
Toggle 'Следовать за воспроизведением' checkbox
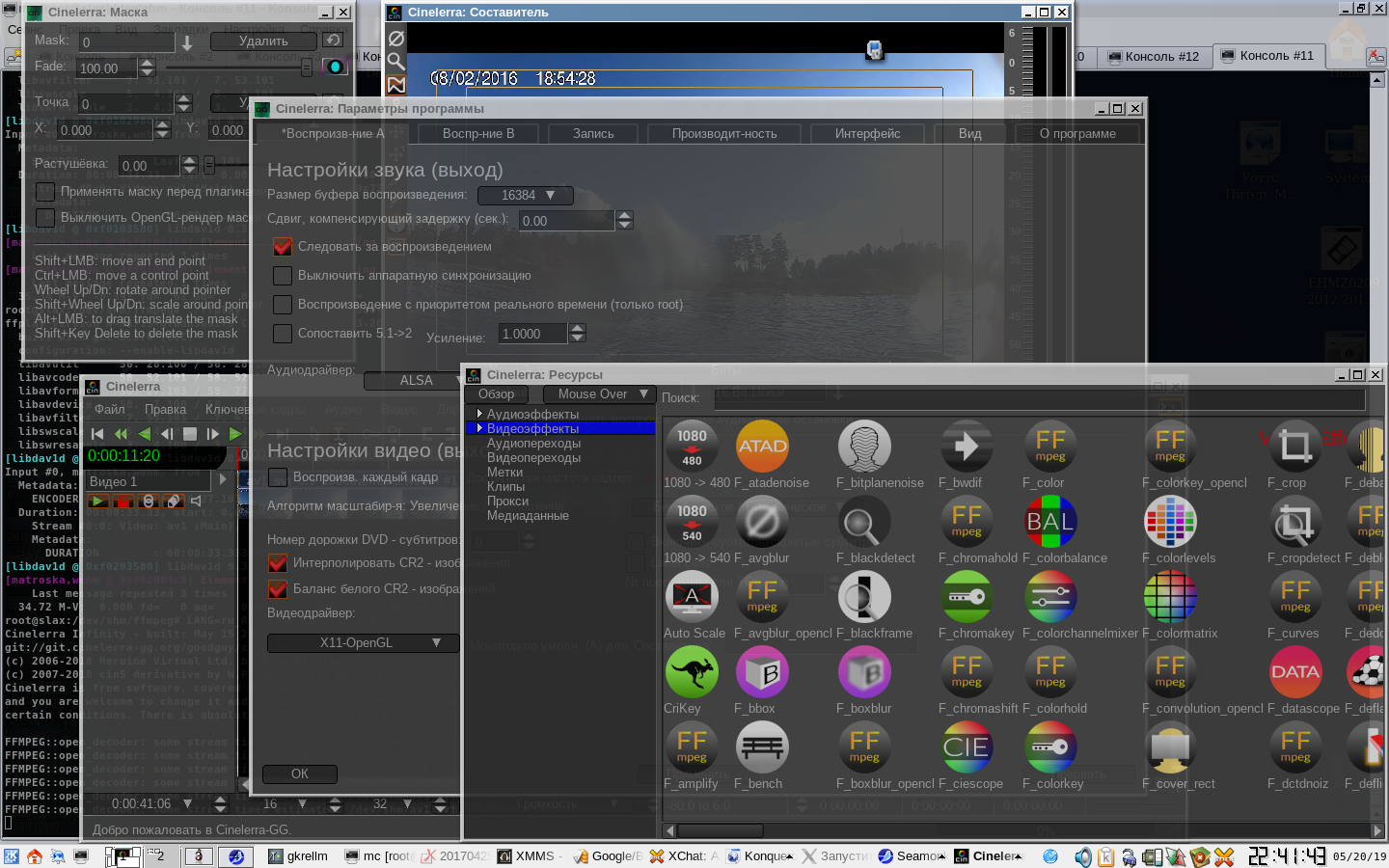tap(283, 247)
